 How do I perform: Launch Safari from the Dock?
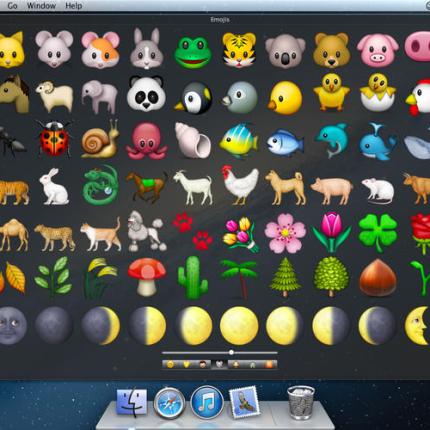point(169,403)
